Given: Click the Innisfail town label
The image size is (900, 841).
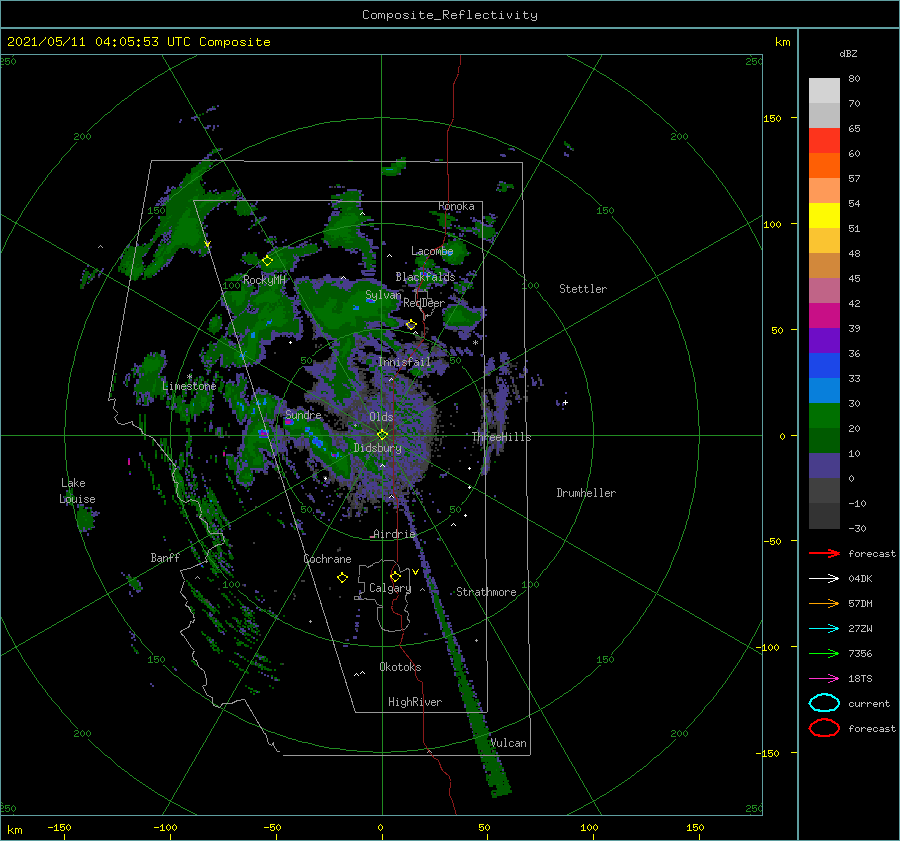Looking at the screenshot, I should pos(404,362).
